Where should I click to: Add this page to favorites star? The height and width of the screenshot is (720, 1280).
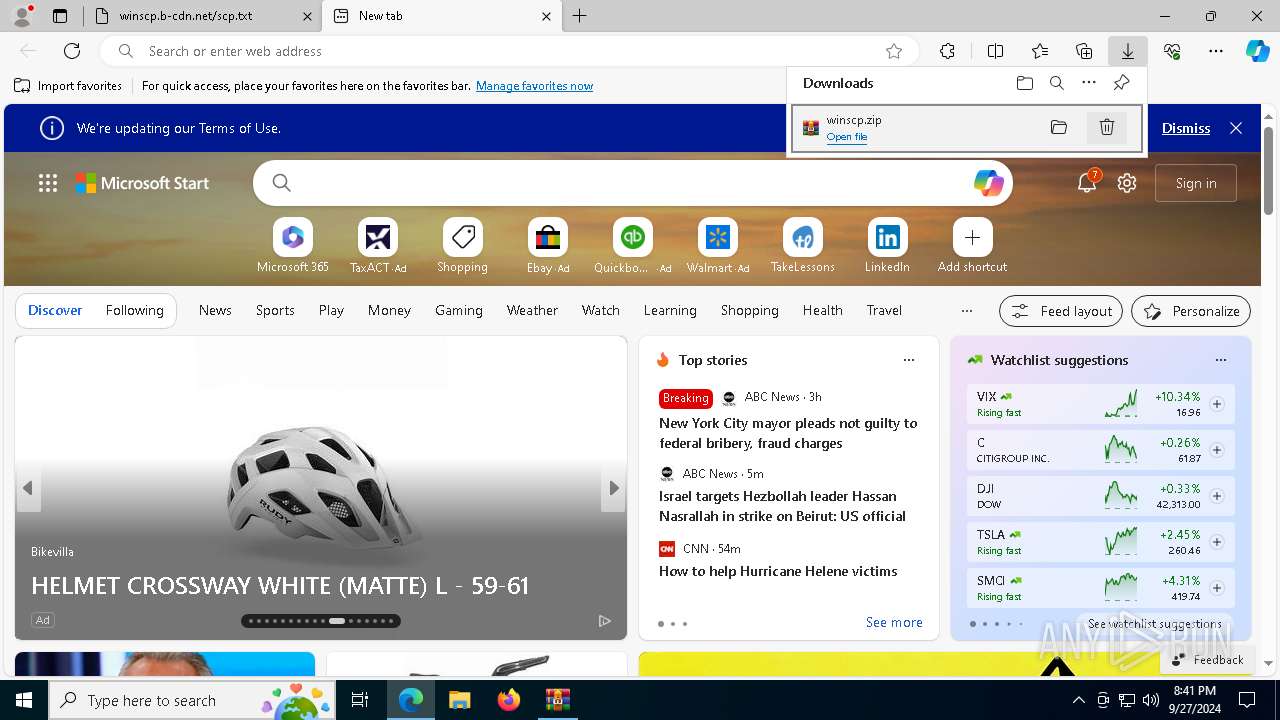[x=894, y=51]
